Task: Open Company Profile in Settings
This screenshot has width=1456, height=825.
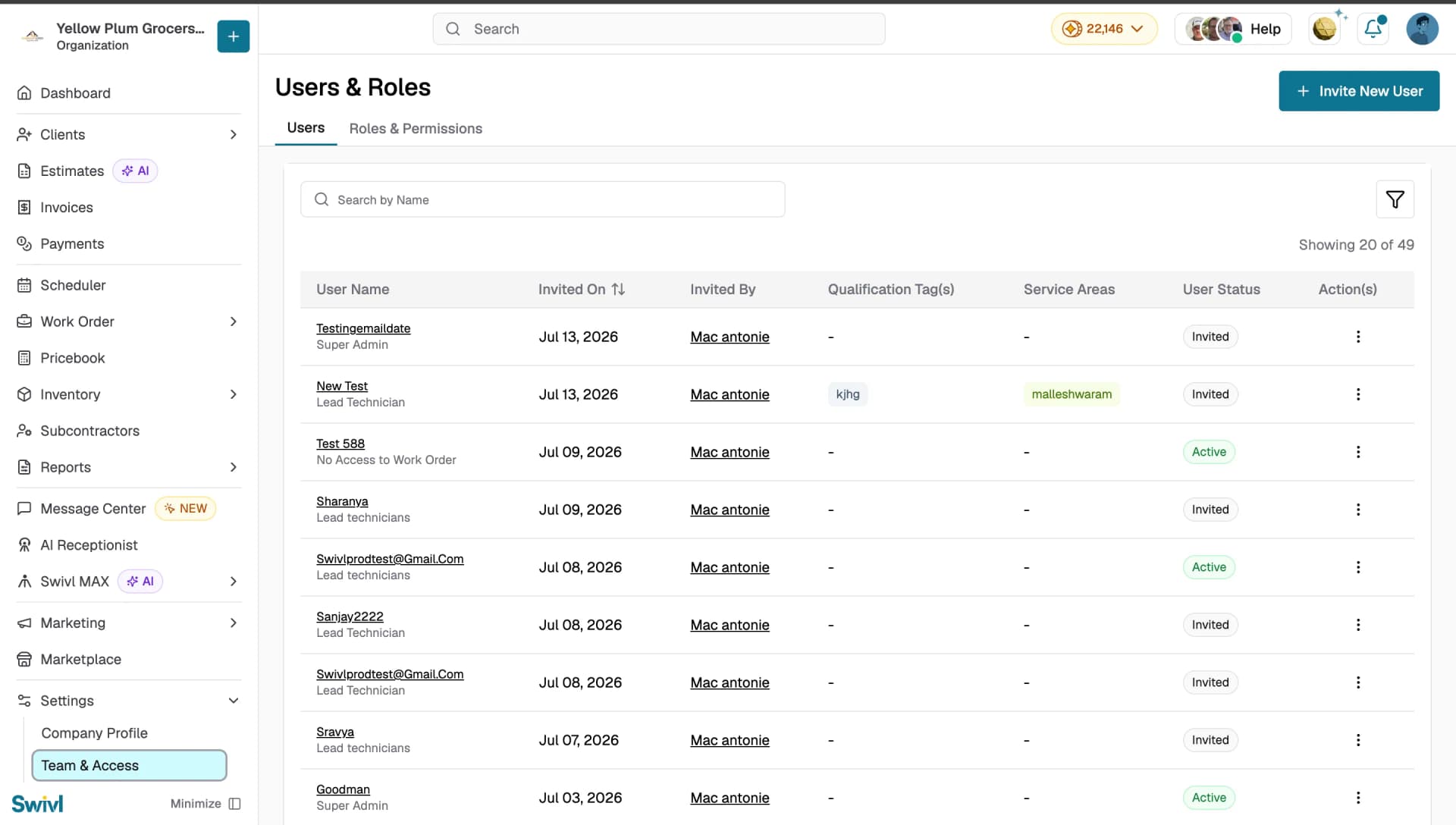Action: (94, 733)
